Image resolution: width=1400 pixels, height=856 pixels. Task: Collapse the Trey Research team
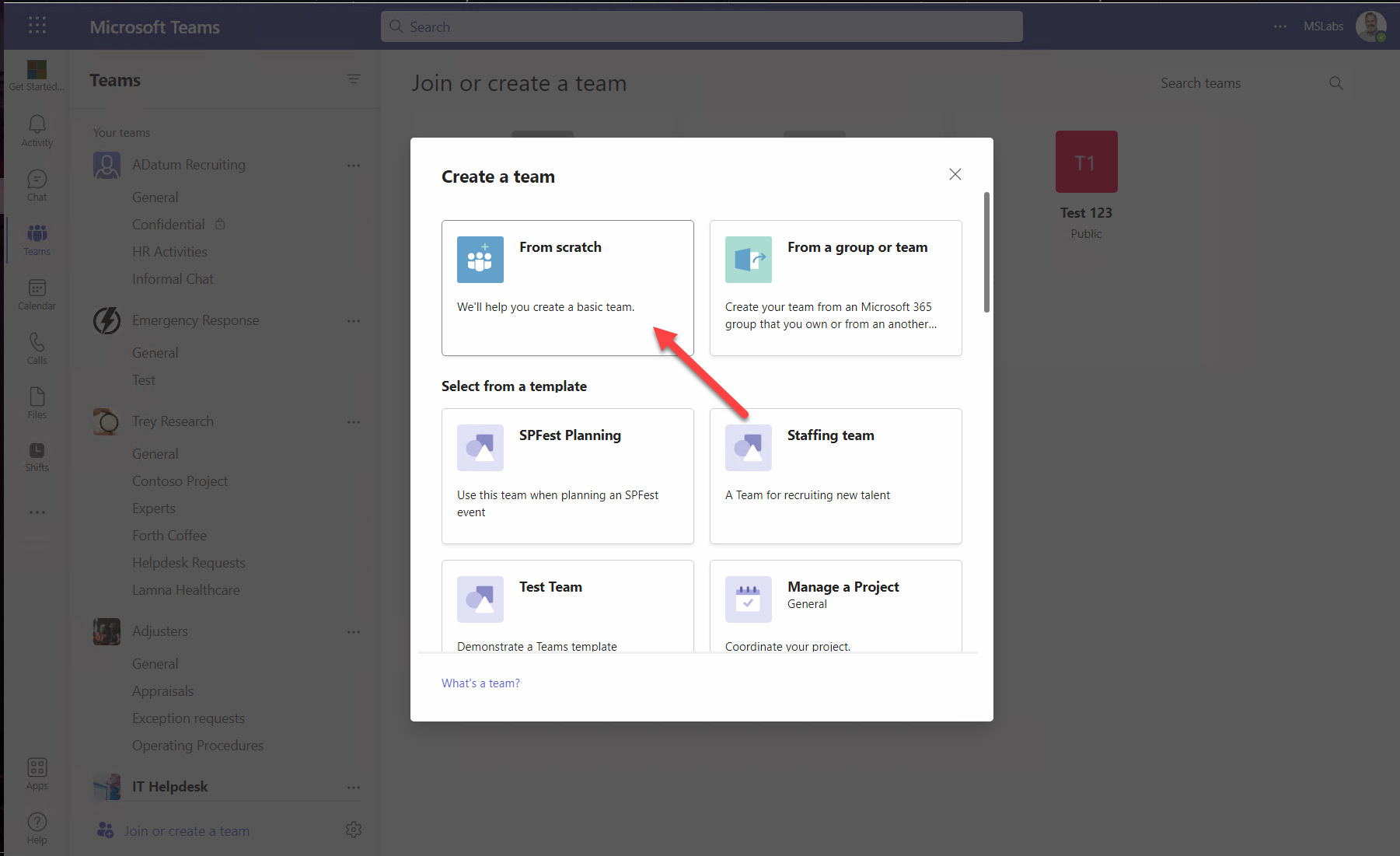[x=173, y=421]
